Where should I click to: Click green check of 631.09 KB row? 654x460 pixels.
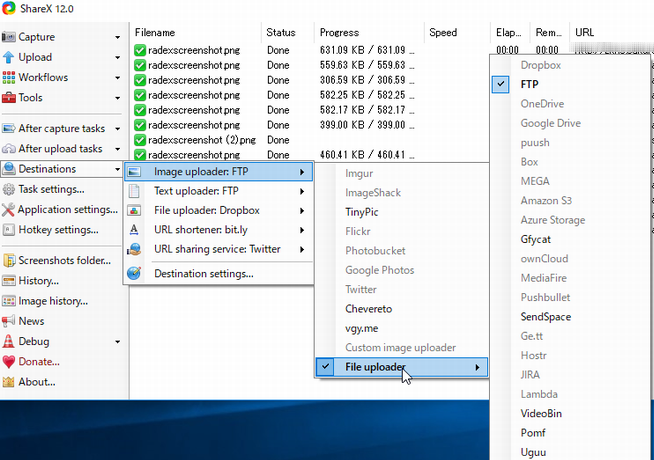click(x=140, y=50)
